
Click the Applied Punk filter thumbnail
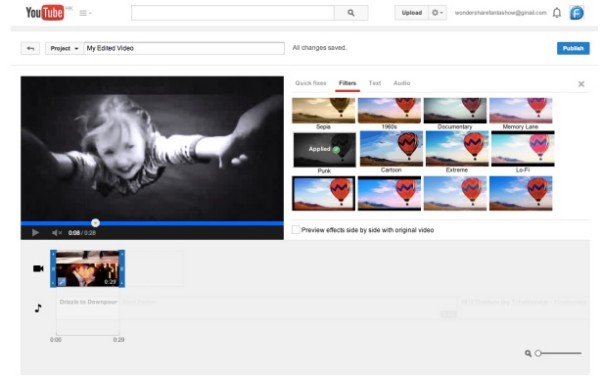pos(324,150)
